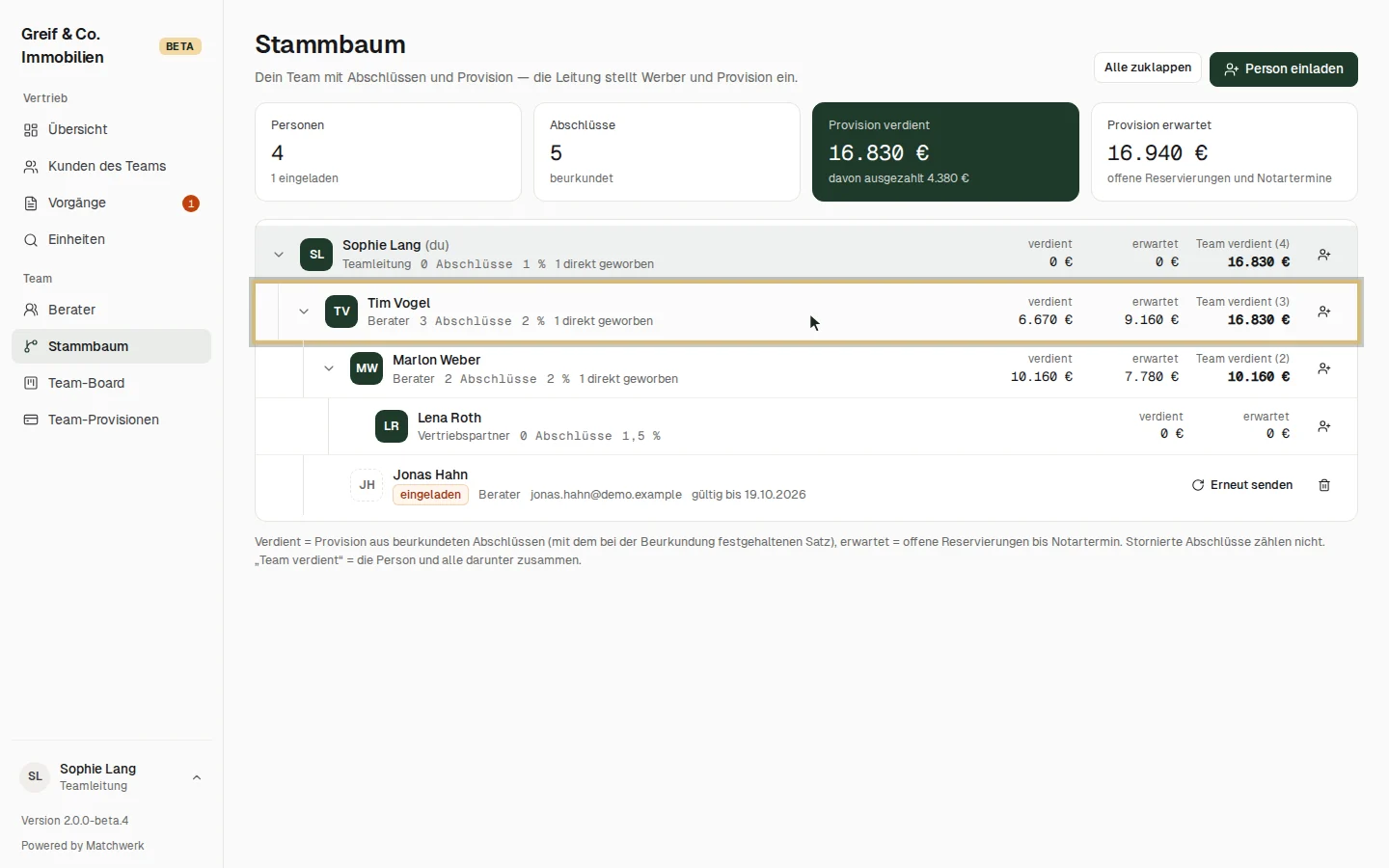Click the Version 2.0.0-beta.4 text
This screenshot has width=1389, height=868.
click(x=75, y=821)
